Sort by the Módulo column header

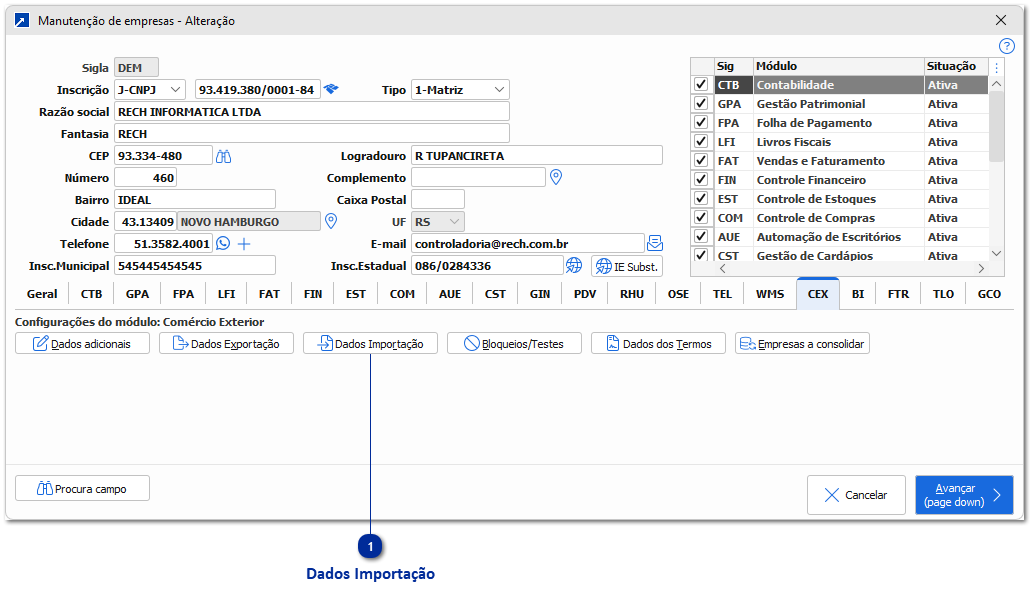tap(838, 66)
